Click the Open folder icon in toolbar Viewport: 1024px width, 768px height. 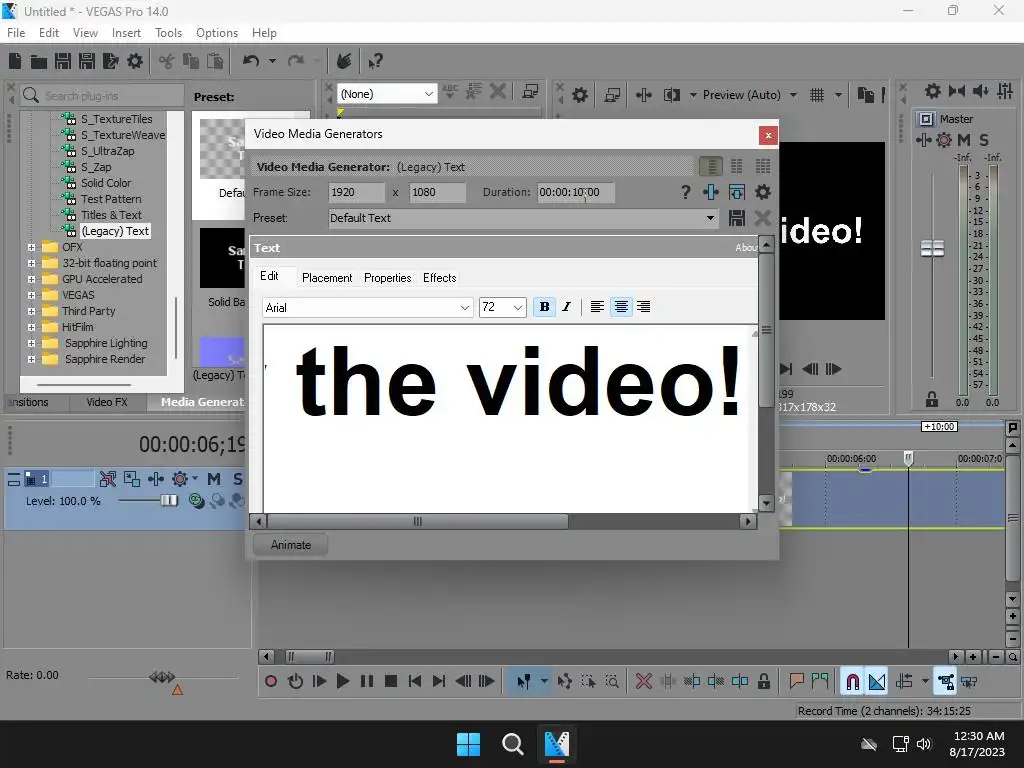point(39,62)
